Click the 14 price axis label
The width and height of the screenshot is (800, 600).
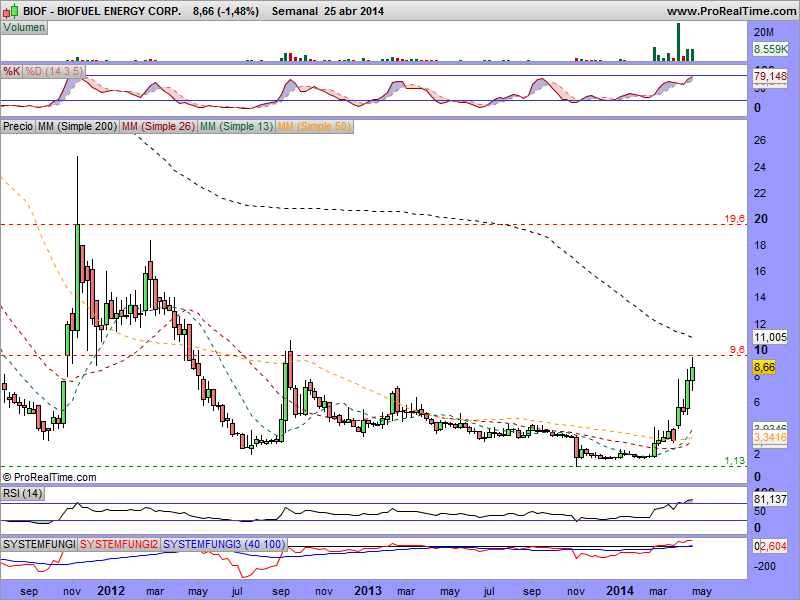click(760, 297)
